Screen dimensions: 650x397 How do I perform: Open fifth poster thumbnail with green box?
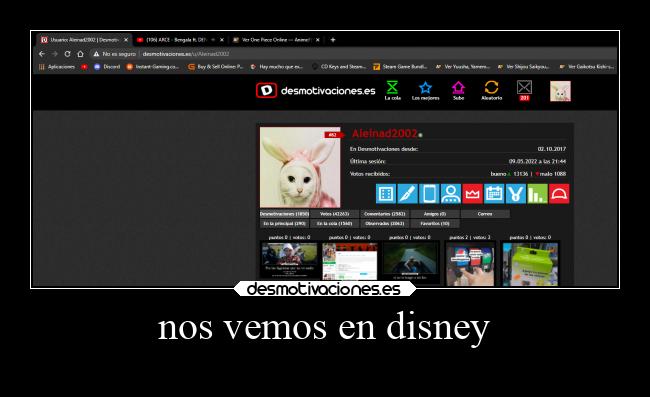pyautogui.click(x=530, y=264)
